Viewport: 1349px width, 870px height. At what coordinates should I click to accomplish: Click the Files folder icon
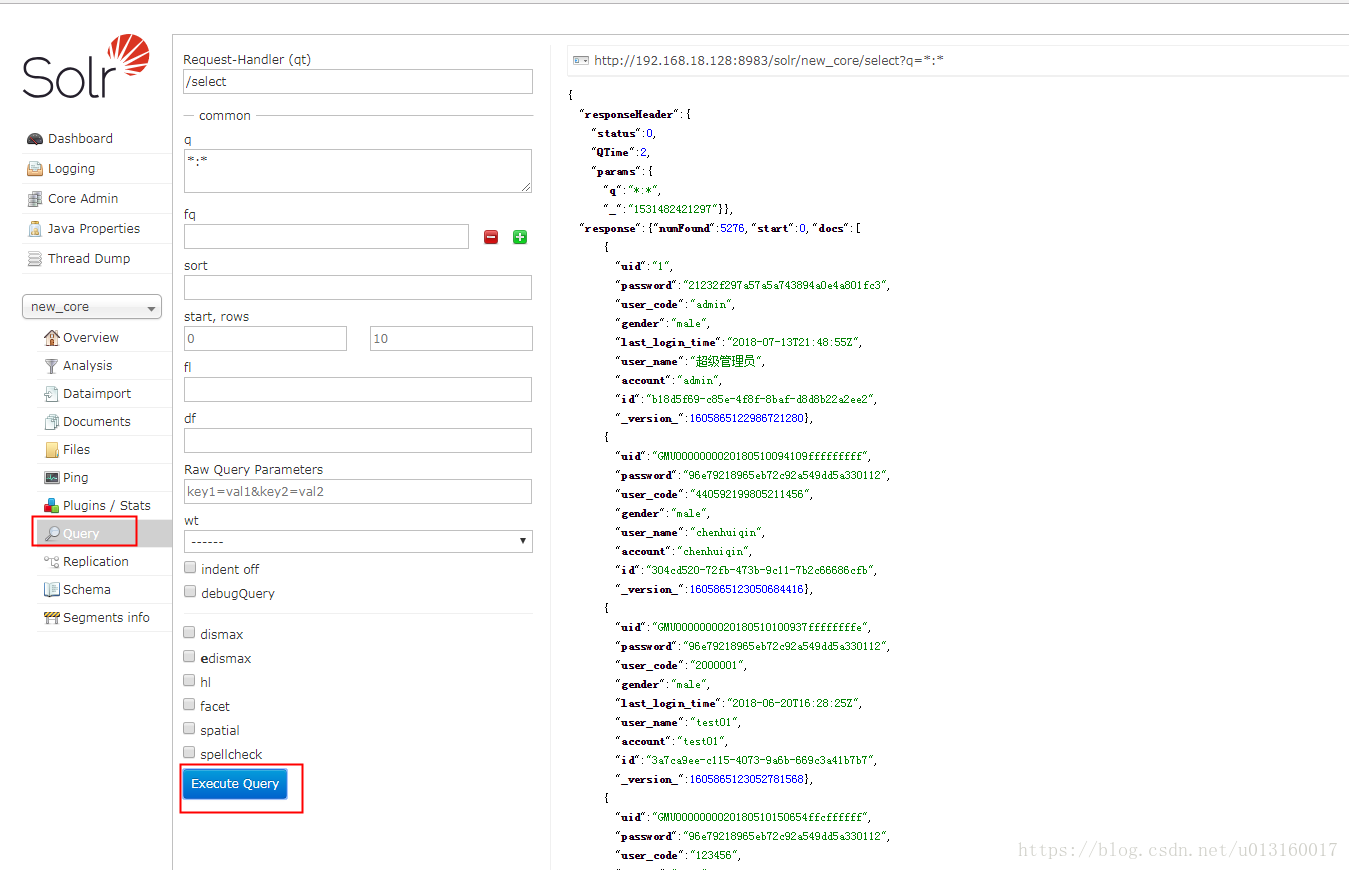(51, 450)
